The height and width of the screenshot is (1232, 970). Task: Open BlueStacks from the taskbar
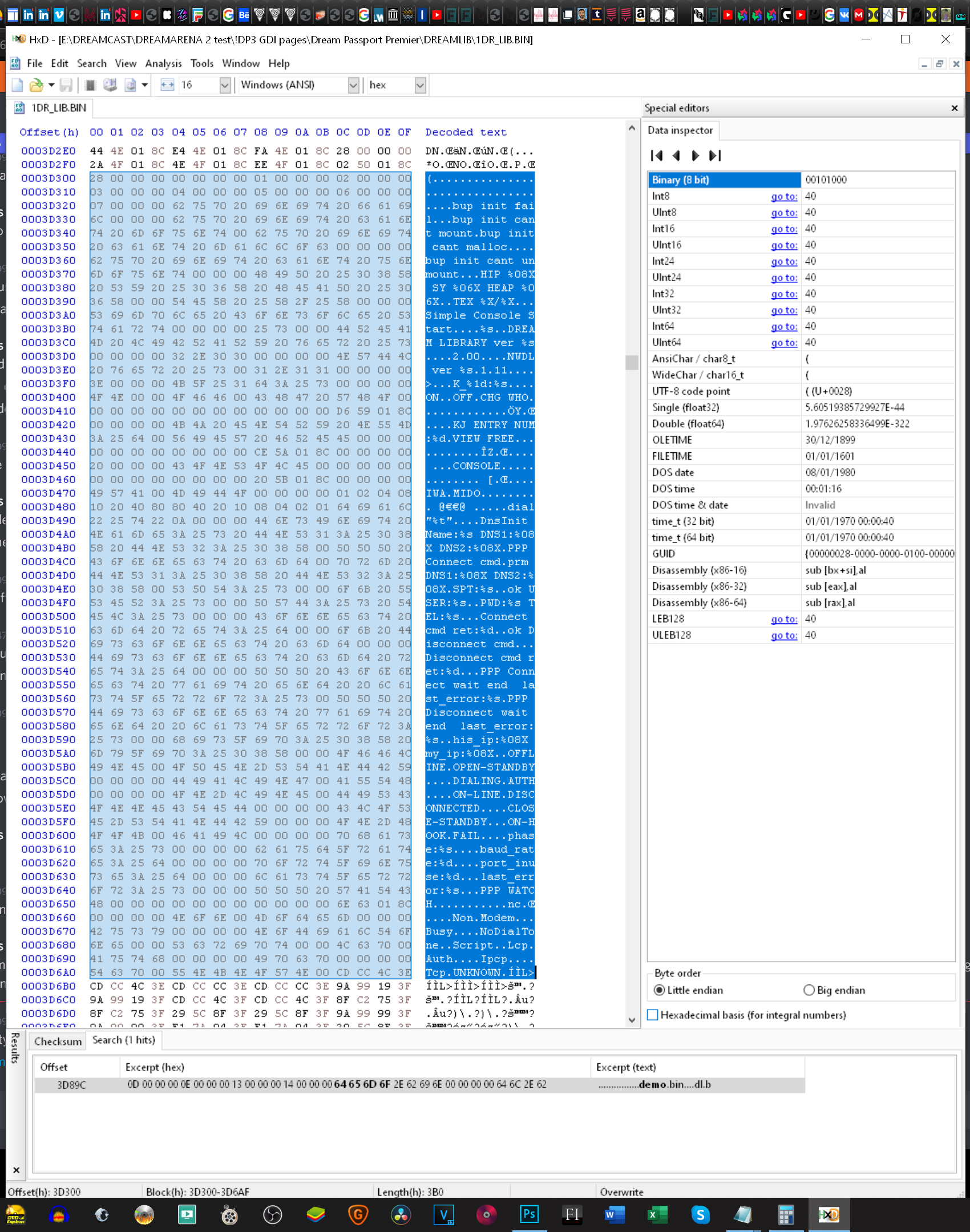(x=316, y=1214)
